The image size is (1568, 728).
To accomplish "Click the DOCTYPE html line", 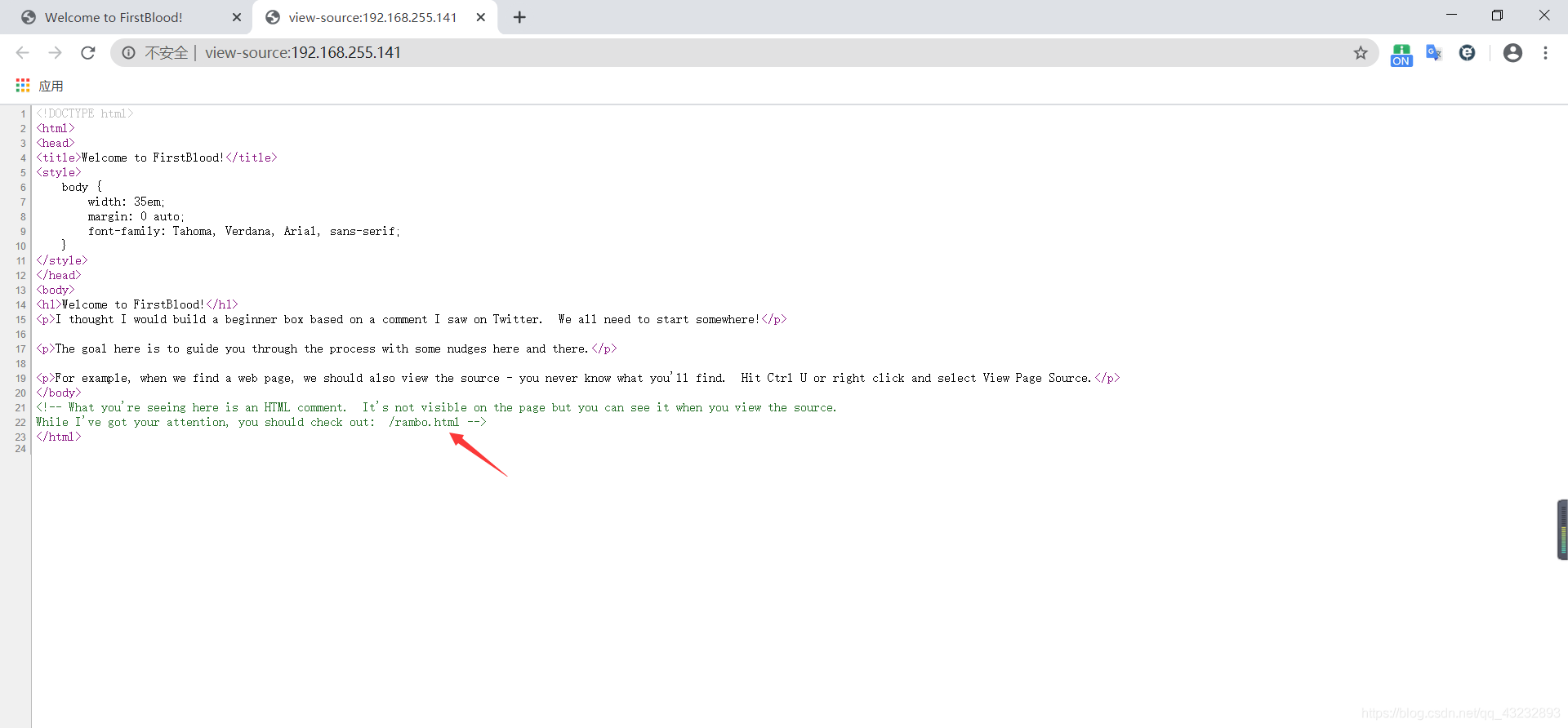I will 84,113.
